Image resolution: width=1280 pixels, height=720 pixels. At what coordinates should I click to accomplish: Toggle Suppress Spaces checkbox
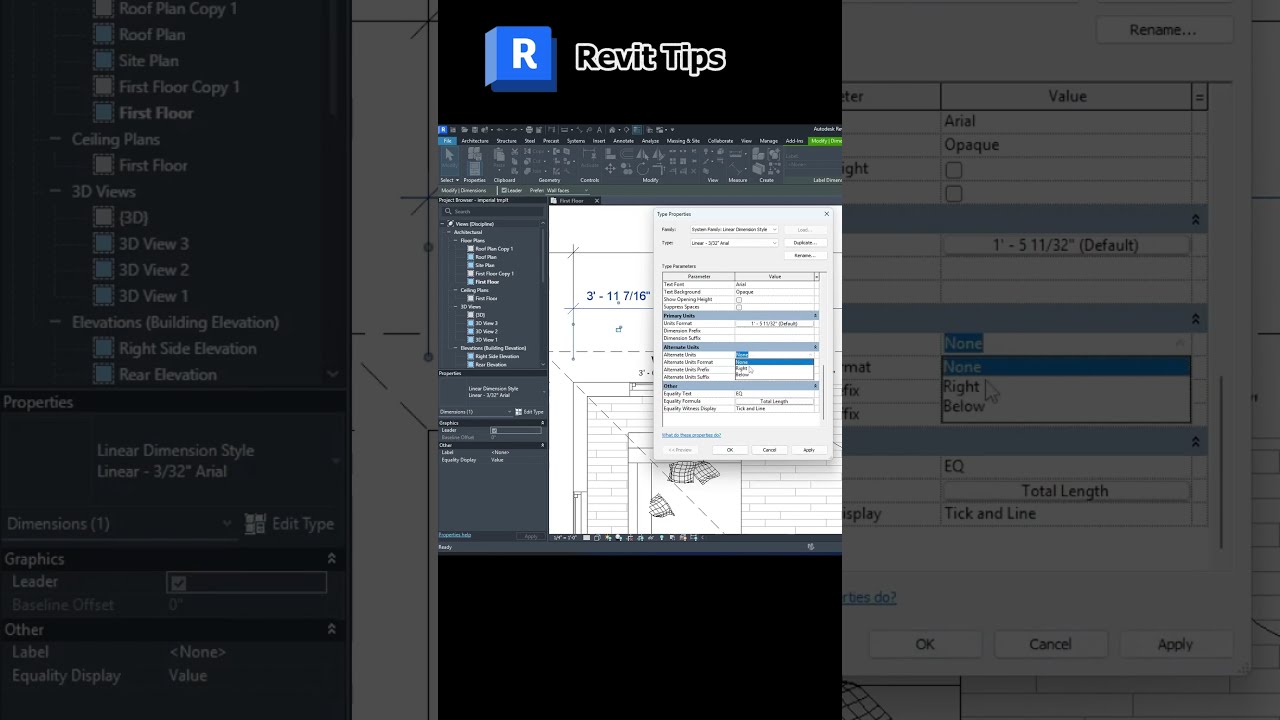739,307
